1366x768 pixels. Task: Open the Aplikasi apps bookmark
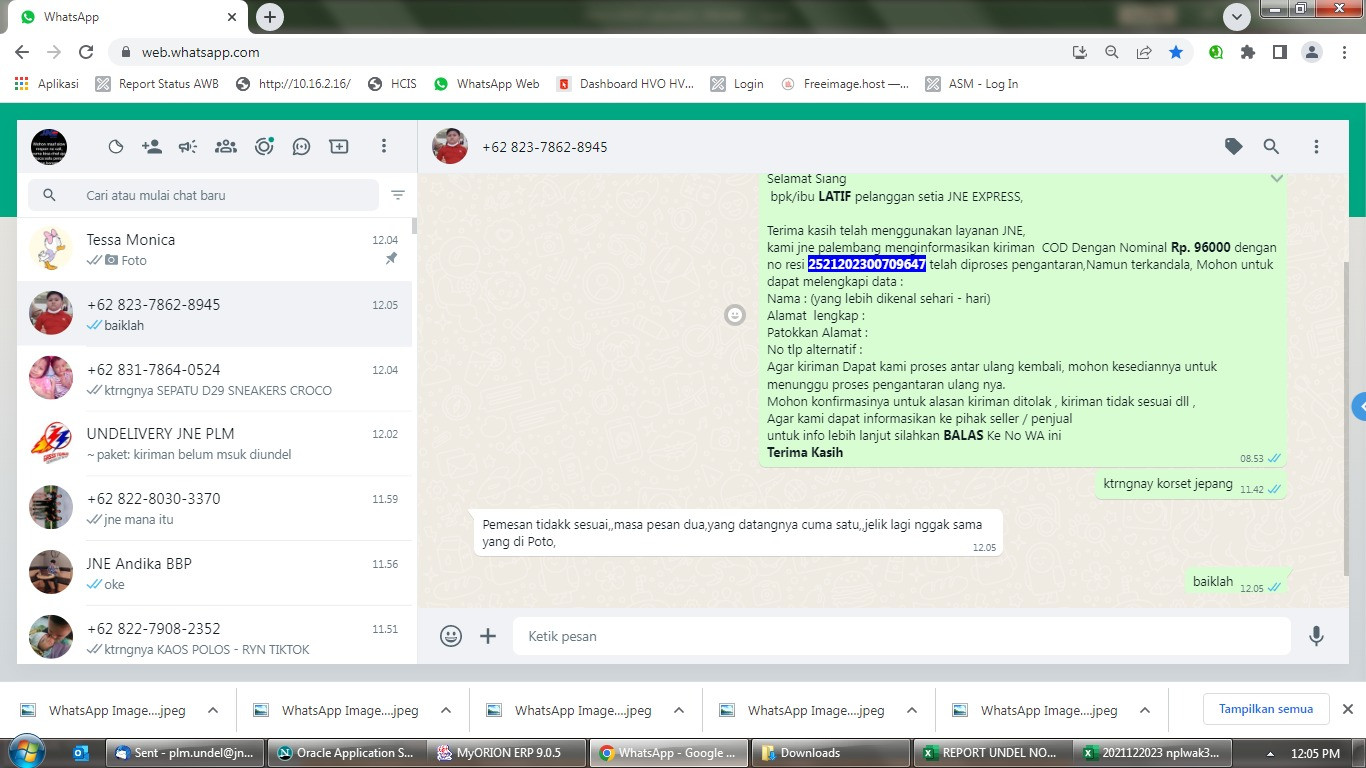[x=47, y=84]
